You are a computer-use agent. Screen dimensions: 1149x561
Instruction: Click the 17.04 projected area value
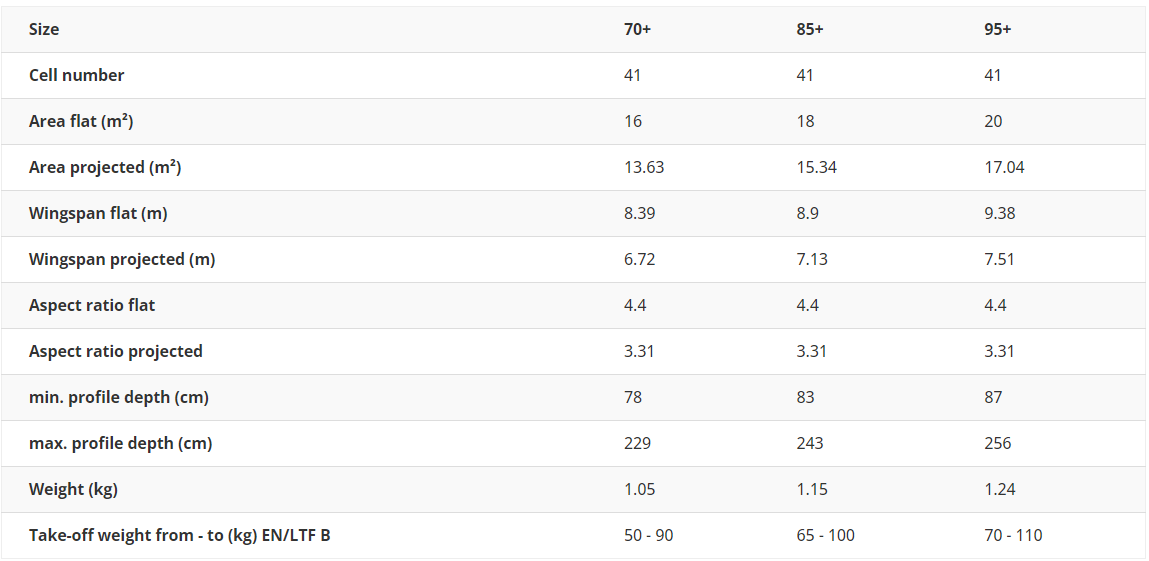pos(1004,168)
